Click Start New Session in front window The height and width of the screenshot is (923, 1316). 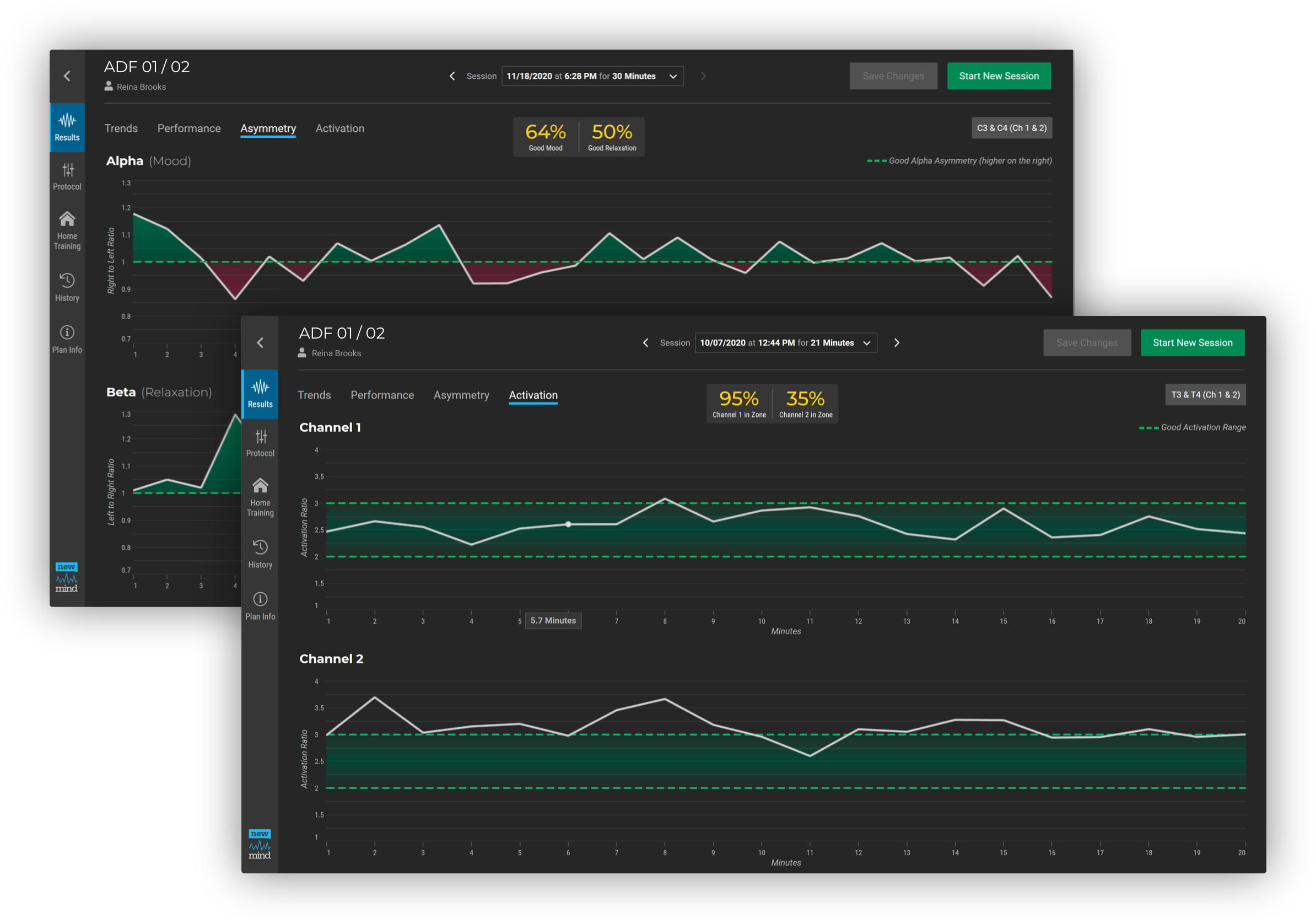point(1192,343)
